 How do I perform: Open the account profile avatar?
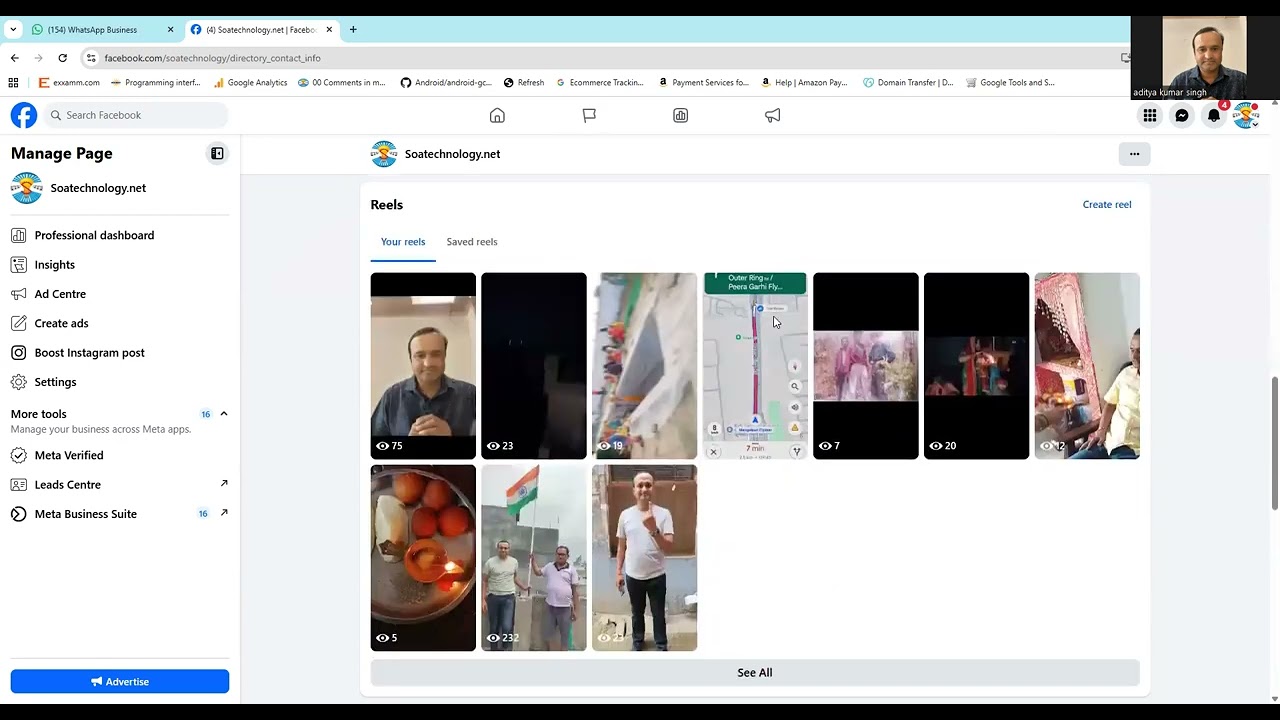point(1246,115)
